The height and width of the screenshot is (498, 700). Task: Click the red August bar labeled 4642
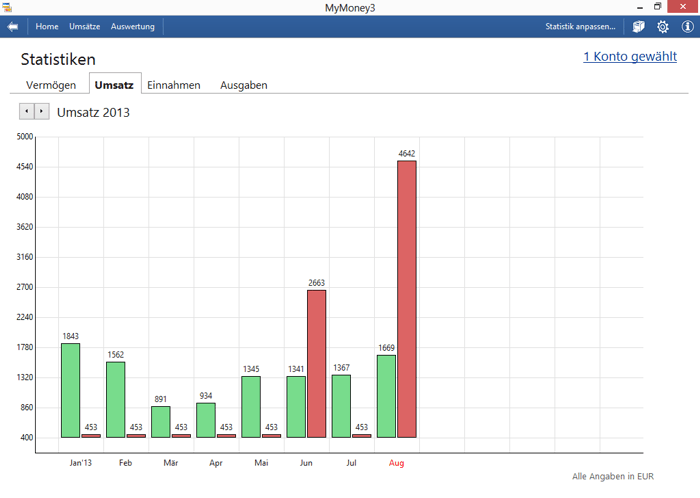406,300
